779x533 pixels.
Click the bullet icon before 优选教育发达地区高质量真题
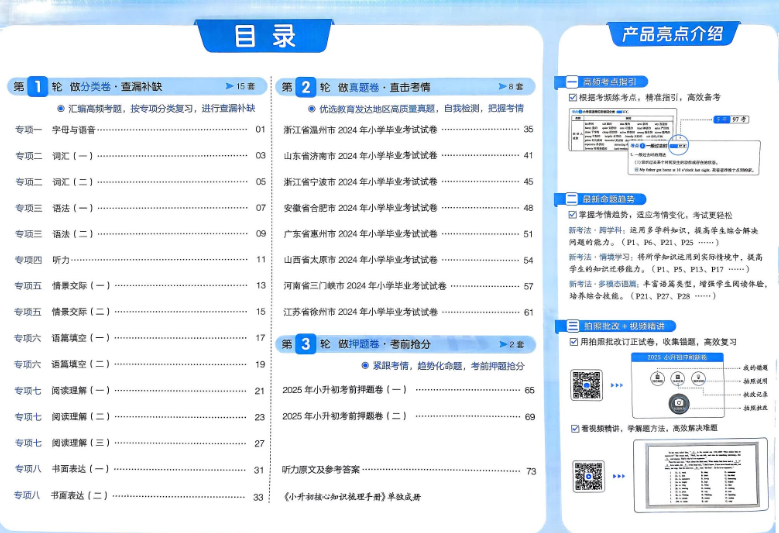(x=312, y=109)
